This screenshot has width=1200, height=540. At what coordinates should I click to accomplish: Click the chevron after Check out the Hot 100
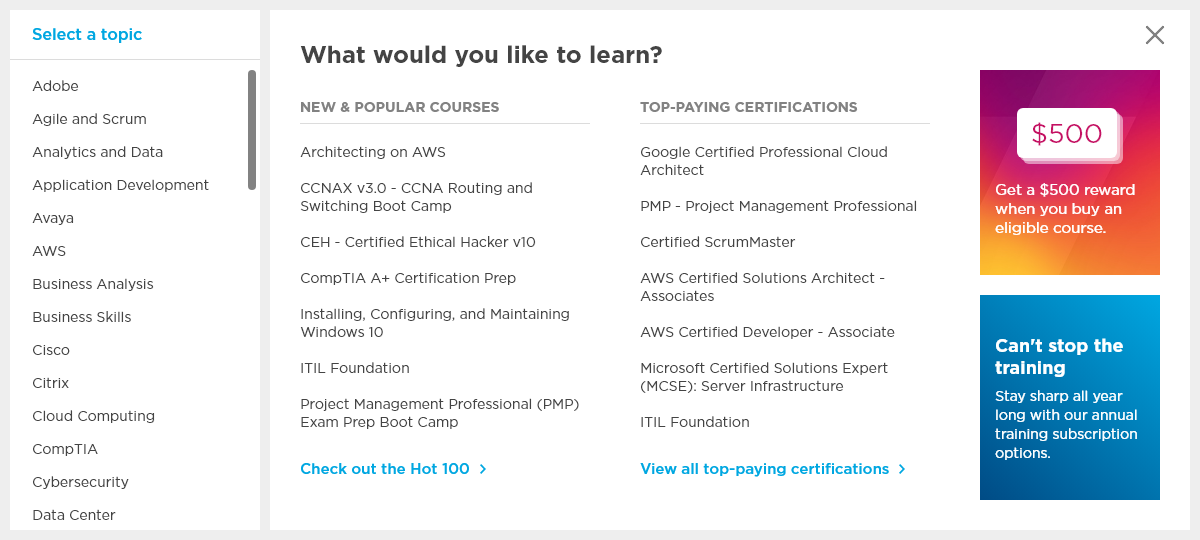[483, 469]
